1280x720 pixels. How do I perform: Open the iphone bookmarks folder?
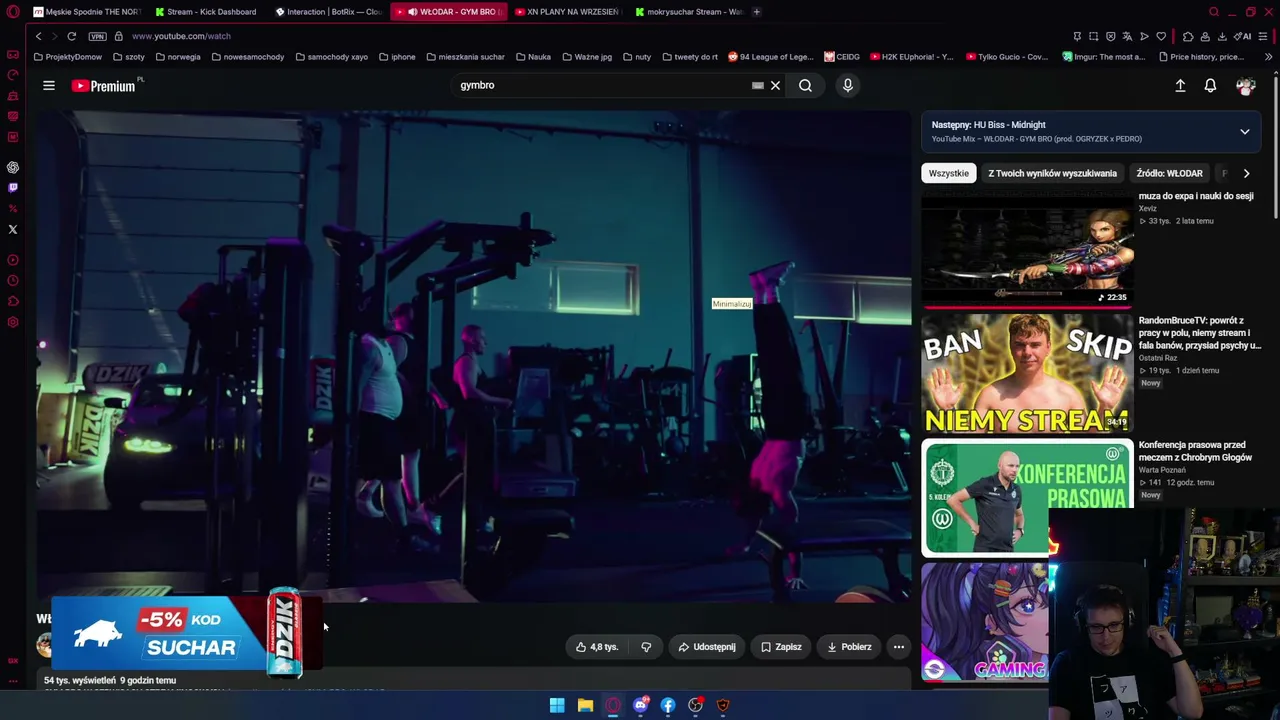point(397,57)
